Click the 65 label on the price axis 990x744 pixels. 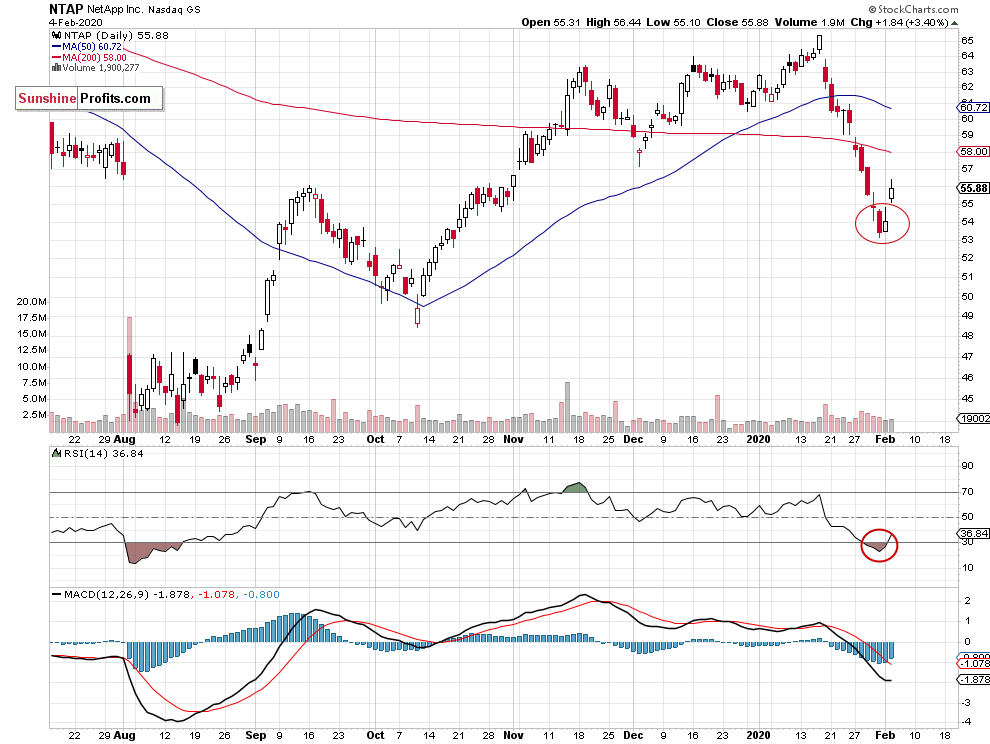967,40
